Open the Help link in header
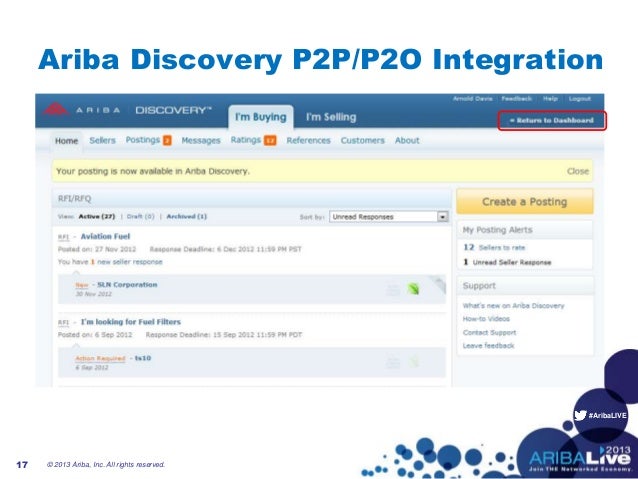The height and width of the screenshot is (479, 638). pyautogui.click(x=550, y=99)
